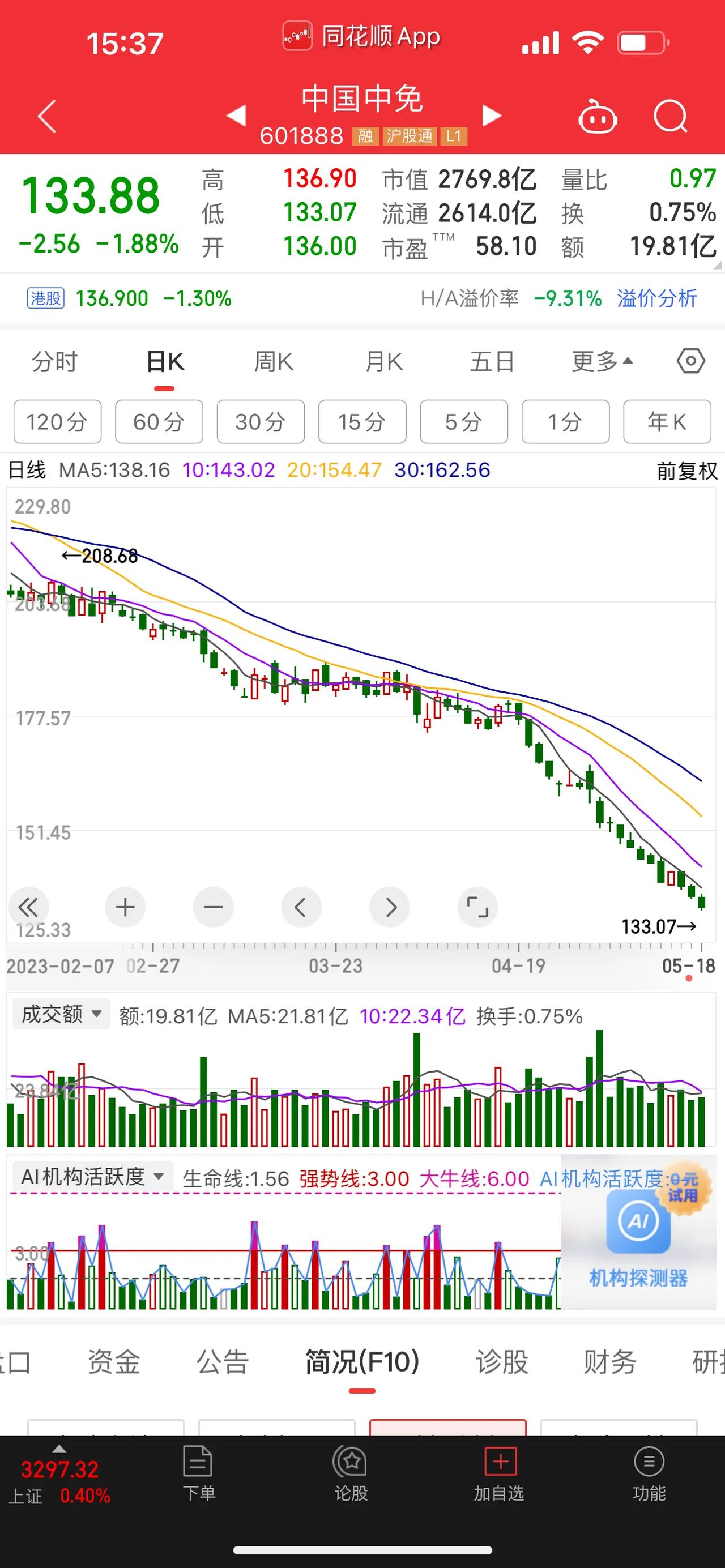Toggle the 前复权 adjustment setting
Screen dimensions: 725x1568
[687, 471]
